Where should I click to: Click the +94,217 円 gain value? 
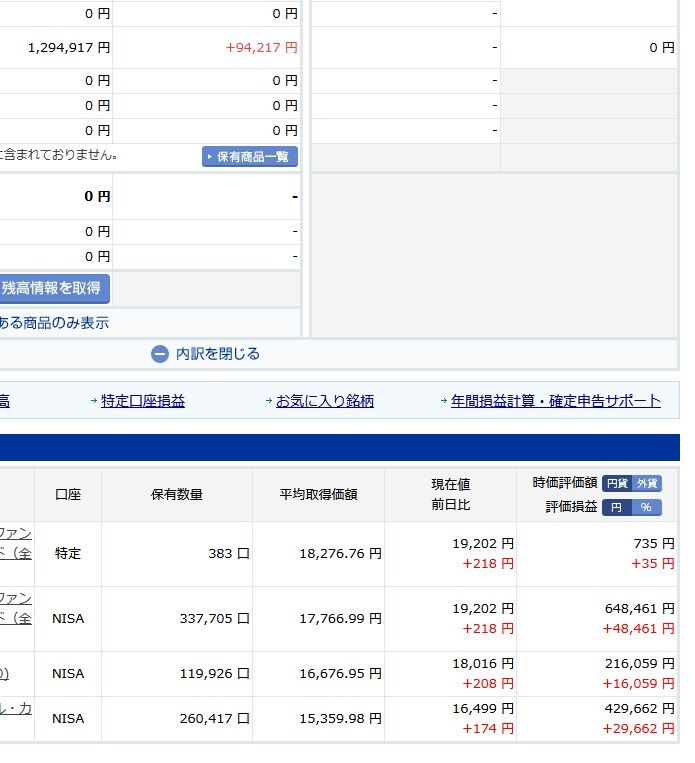click(x=261, y=48)
